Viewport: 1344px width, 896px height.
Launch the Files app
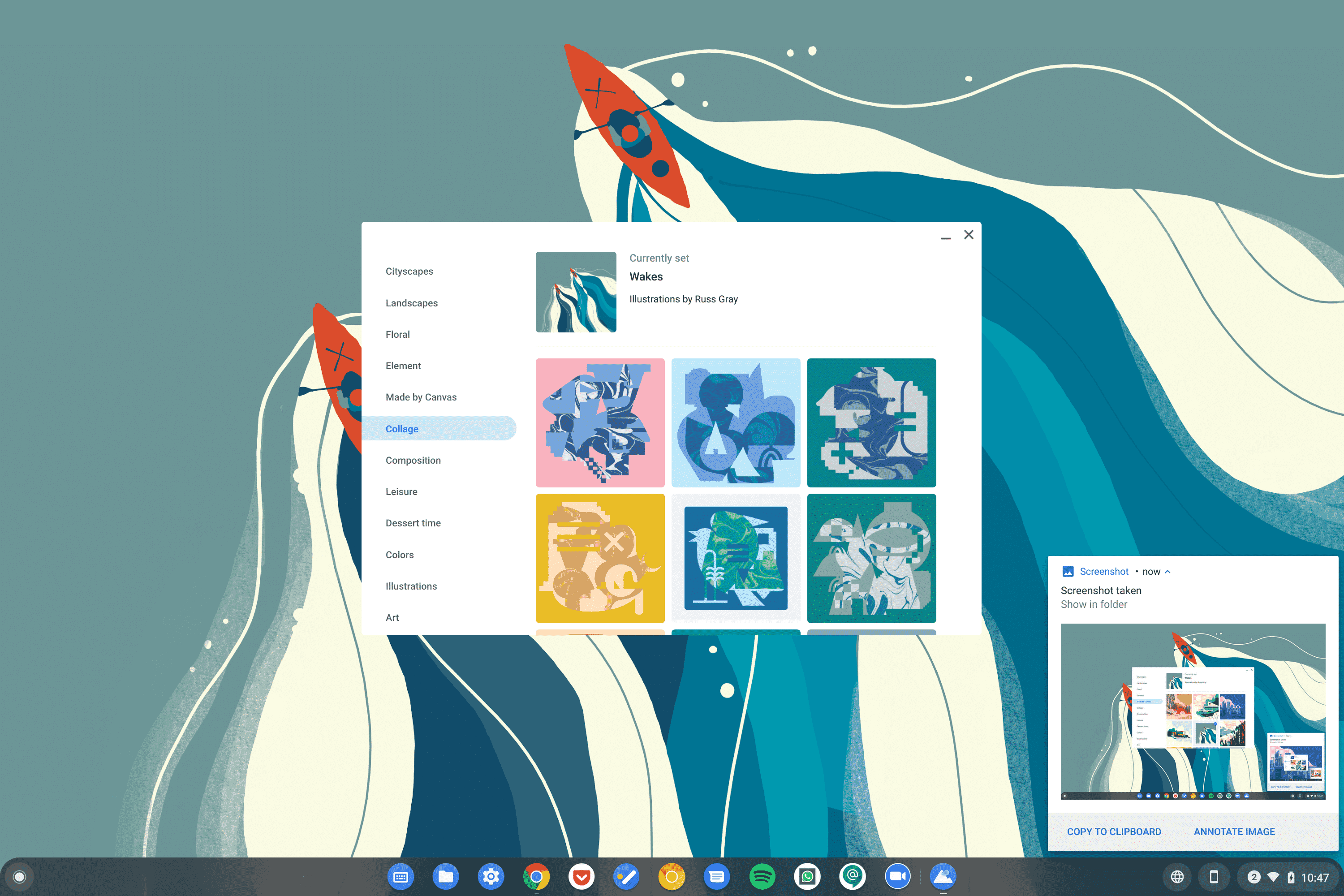tap(446, 876)
